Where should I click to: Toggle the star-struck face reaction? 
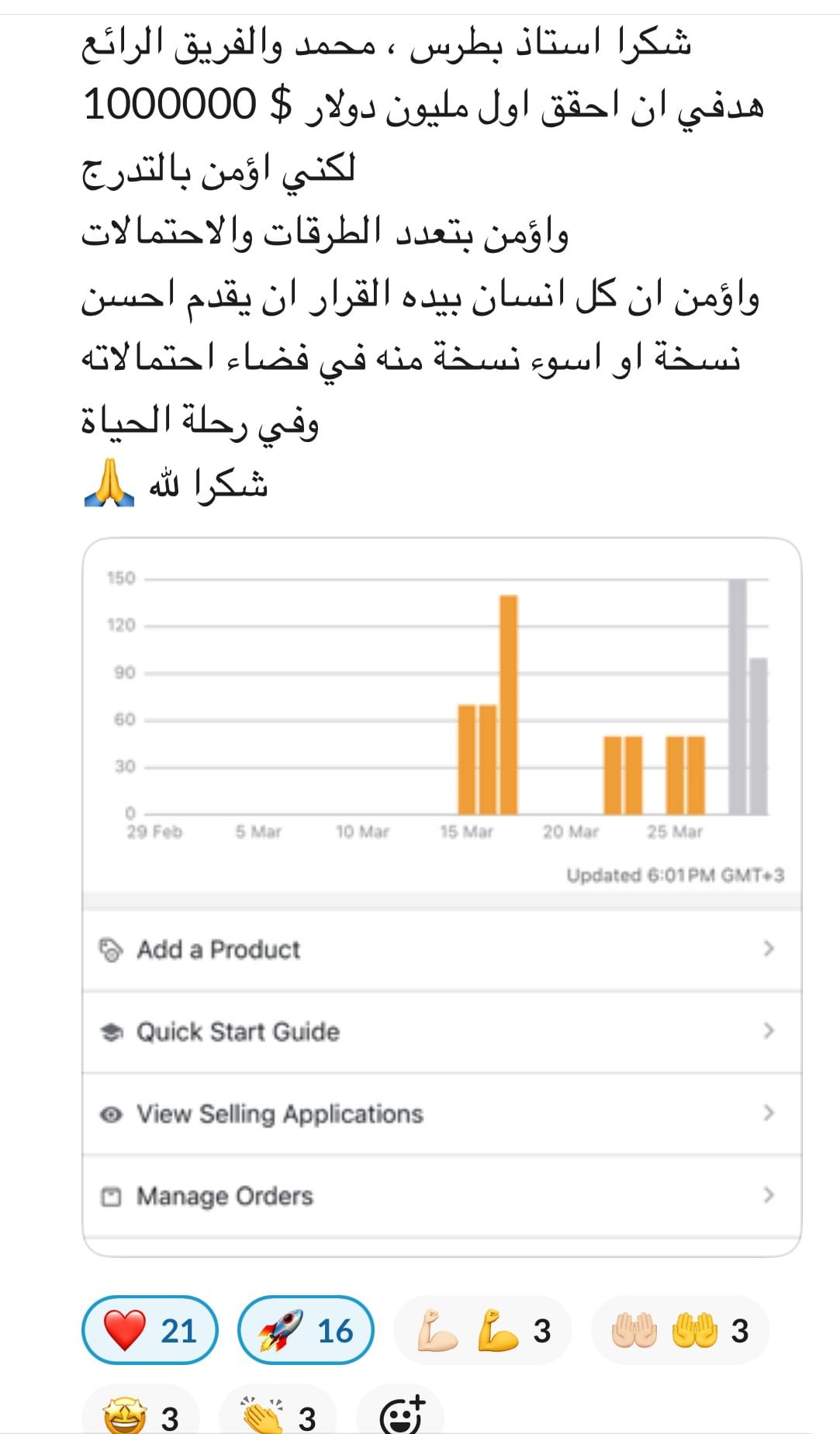tap(140, 1415)
